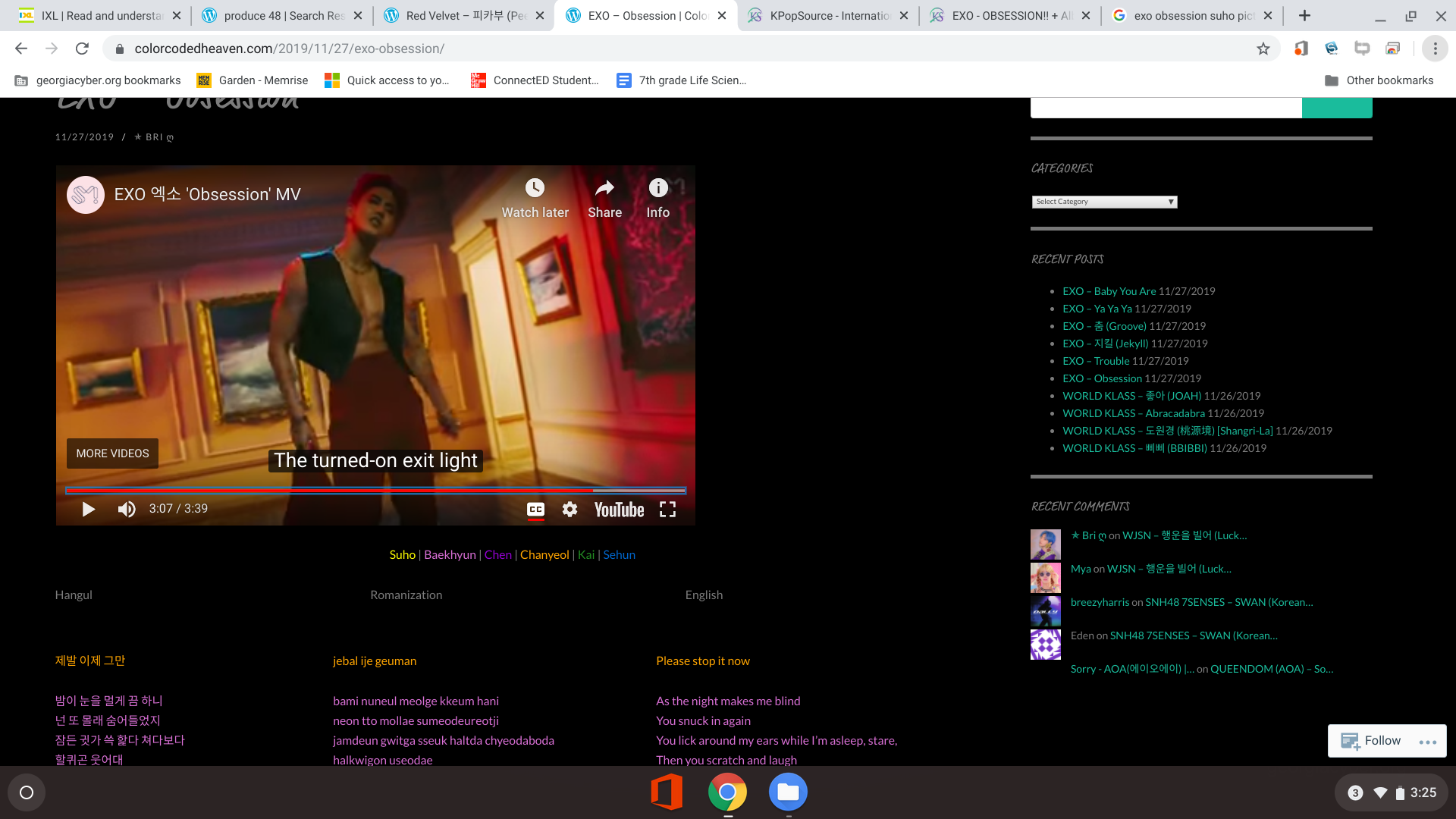This screenshot has width=1456, height=819.
Task: Bookmark this page with the star
Action: point(1263,49)
